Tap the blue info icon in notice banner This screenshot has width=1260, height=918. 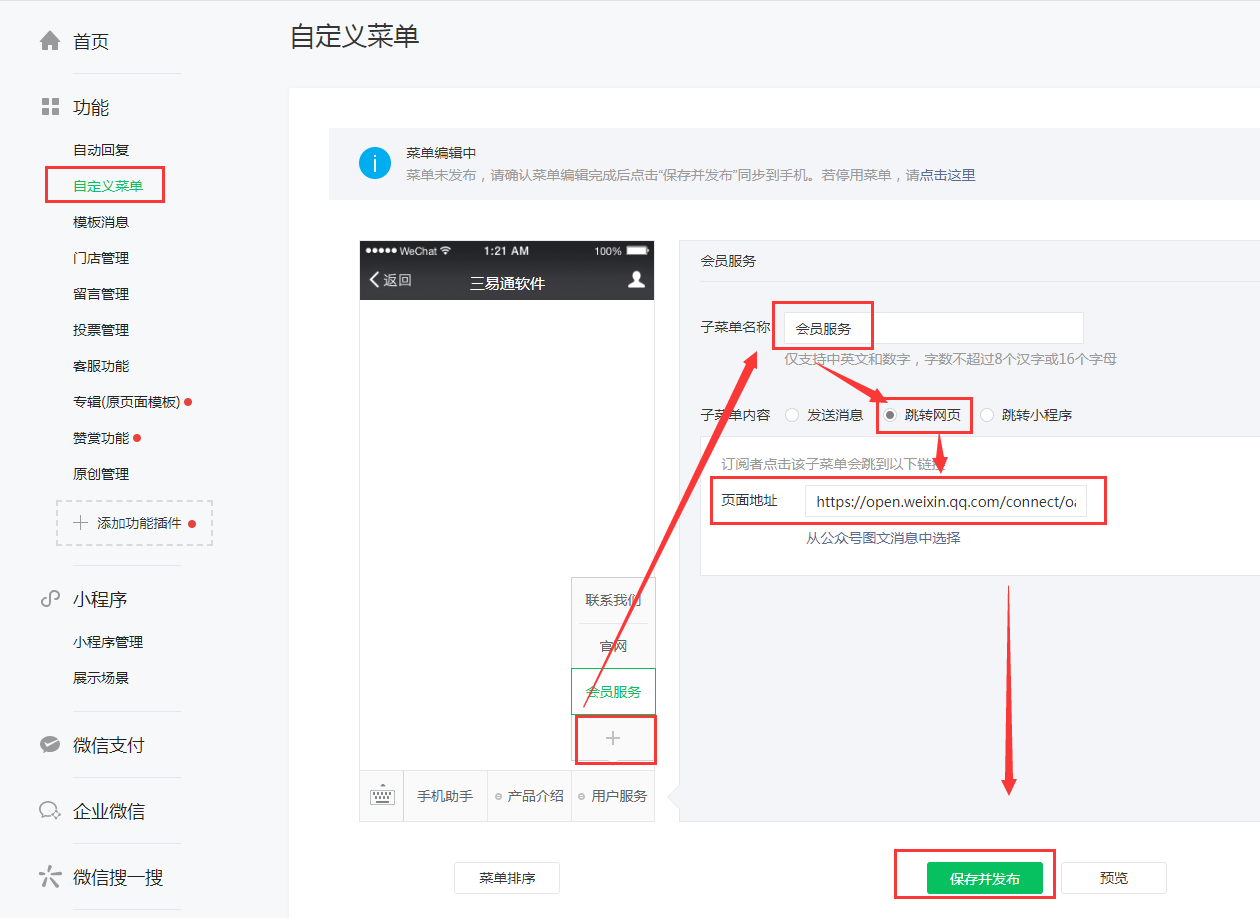click(x=375, y=163)
